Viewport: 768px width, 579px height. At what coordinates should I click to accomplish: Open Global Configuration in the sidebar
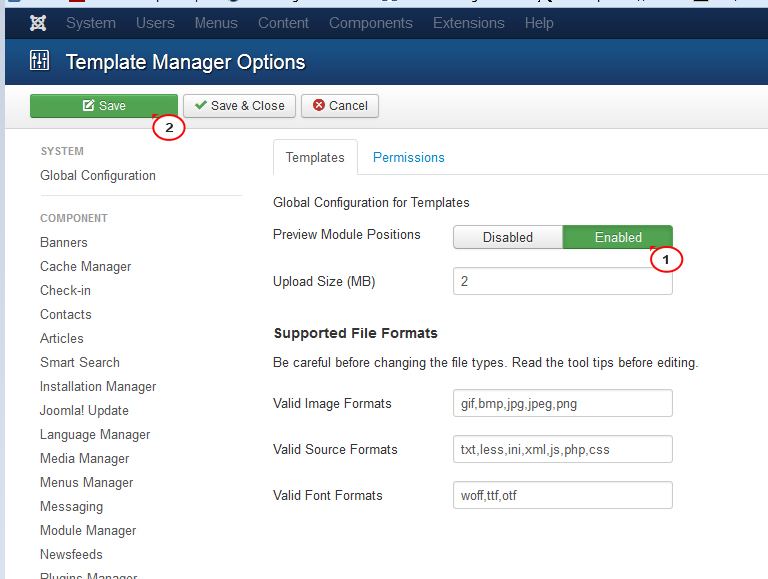coord(98,175)
